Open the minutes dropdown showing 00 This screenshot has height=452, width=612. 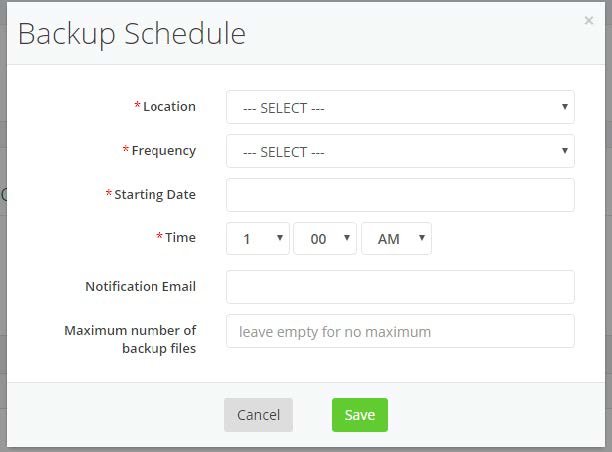325,239
